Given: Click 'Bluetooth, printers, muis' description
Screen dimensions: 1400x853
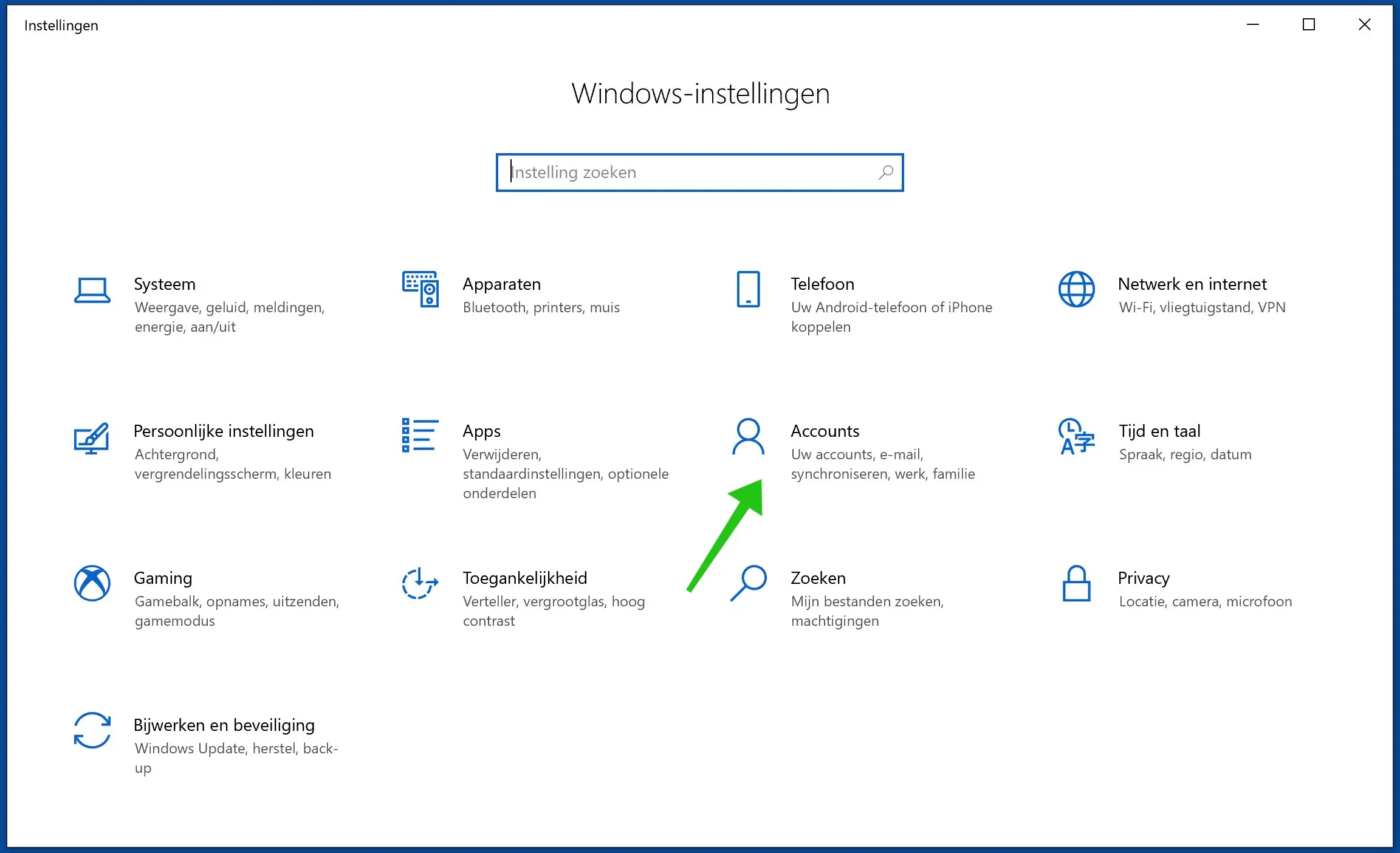Looking at the screenshot, I should (541, 307).
